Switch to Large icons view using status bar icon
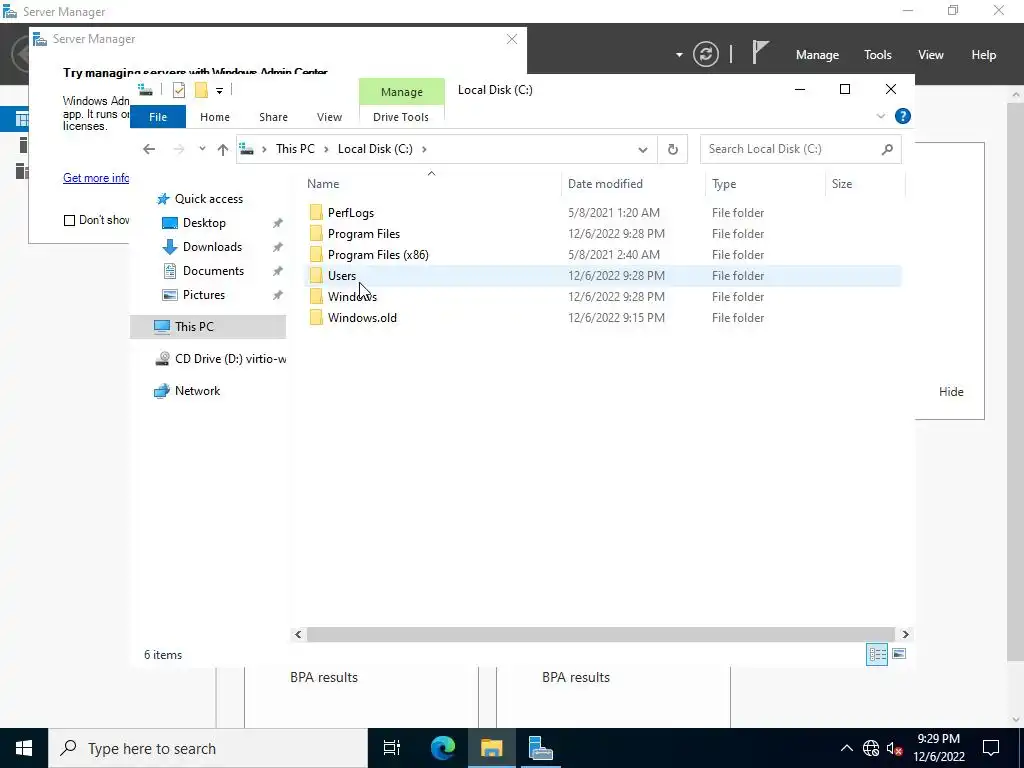 (x=899, y=654)
